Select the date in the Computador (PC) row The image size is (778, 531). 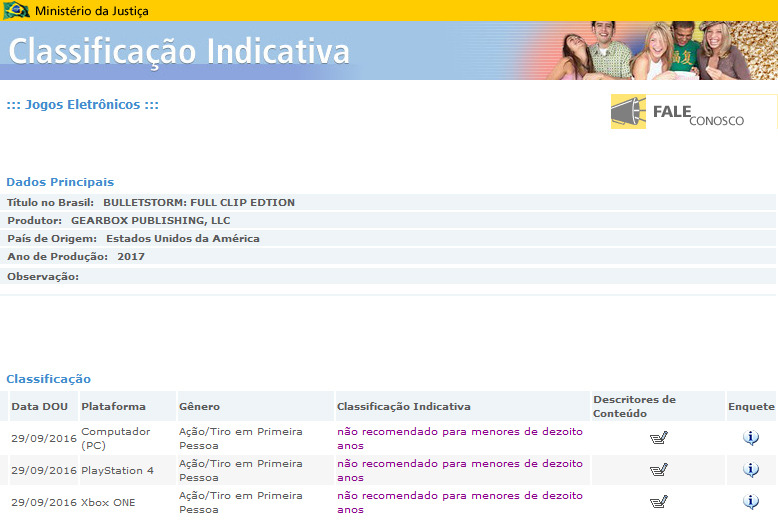tap(44, 438)
